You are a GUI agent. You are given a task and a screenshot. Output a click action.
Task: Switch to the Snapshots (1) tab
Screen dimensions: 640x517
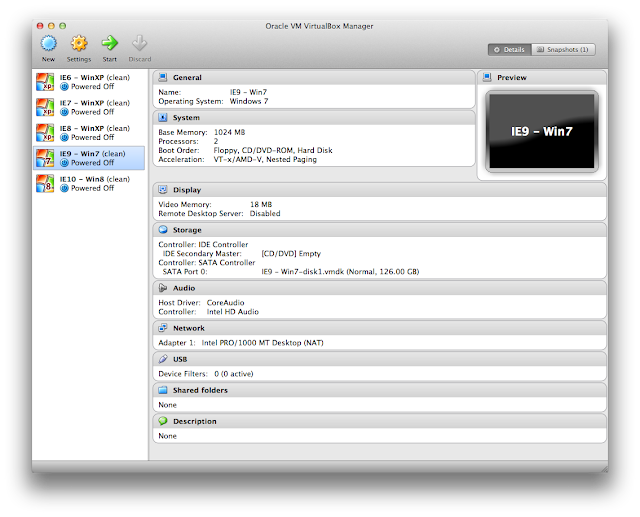[563, 49]
